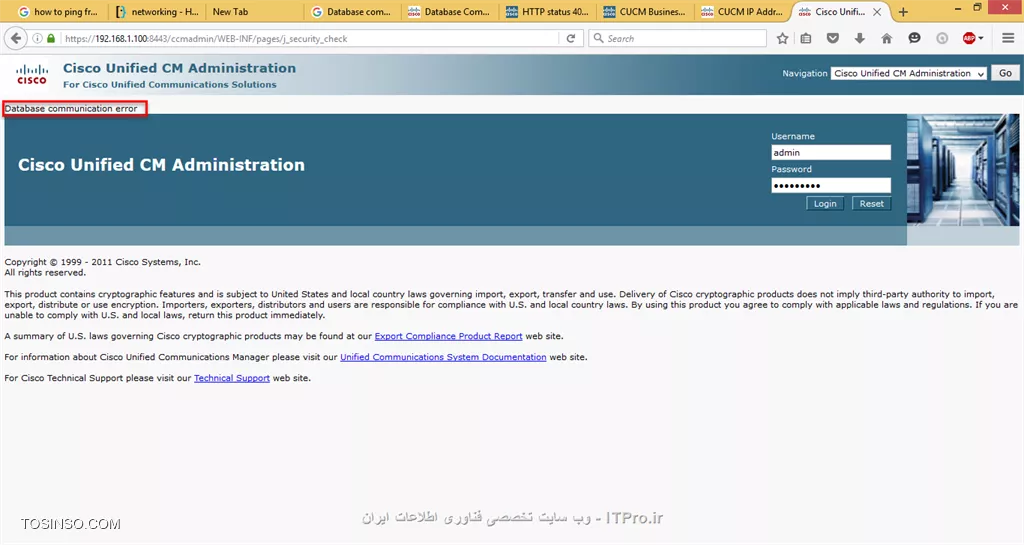Click the Database communication error message
The image size is (1024, 545).
pyautogui.click(x=71, y=108)
